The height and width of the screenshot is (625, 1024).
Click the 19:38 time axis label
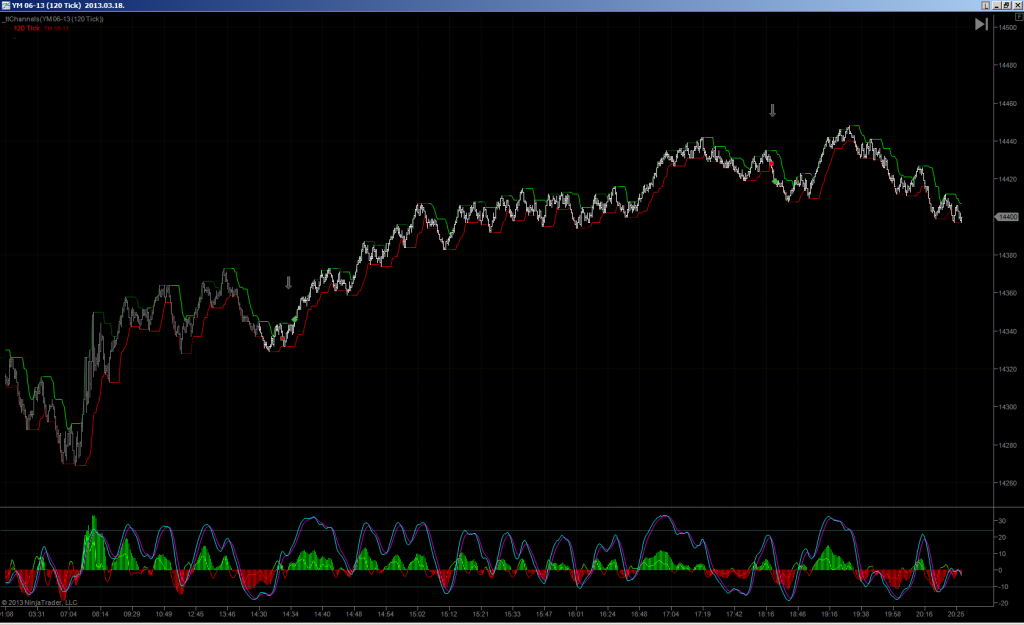pyautogui.click(x=861, y=614)
